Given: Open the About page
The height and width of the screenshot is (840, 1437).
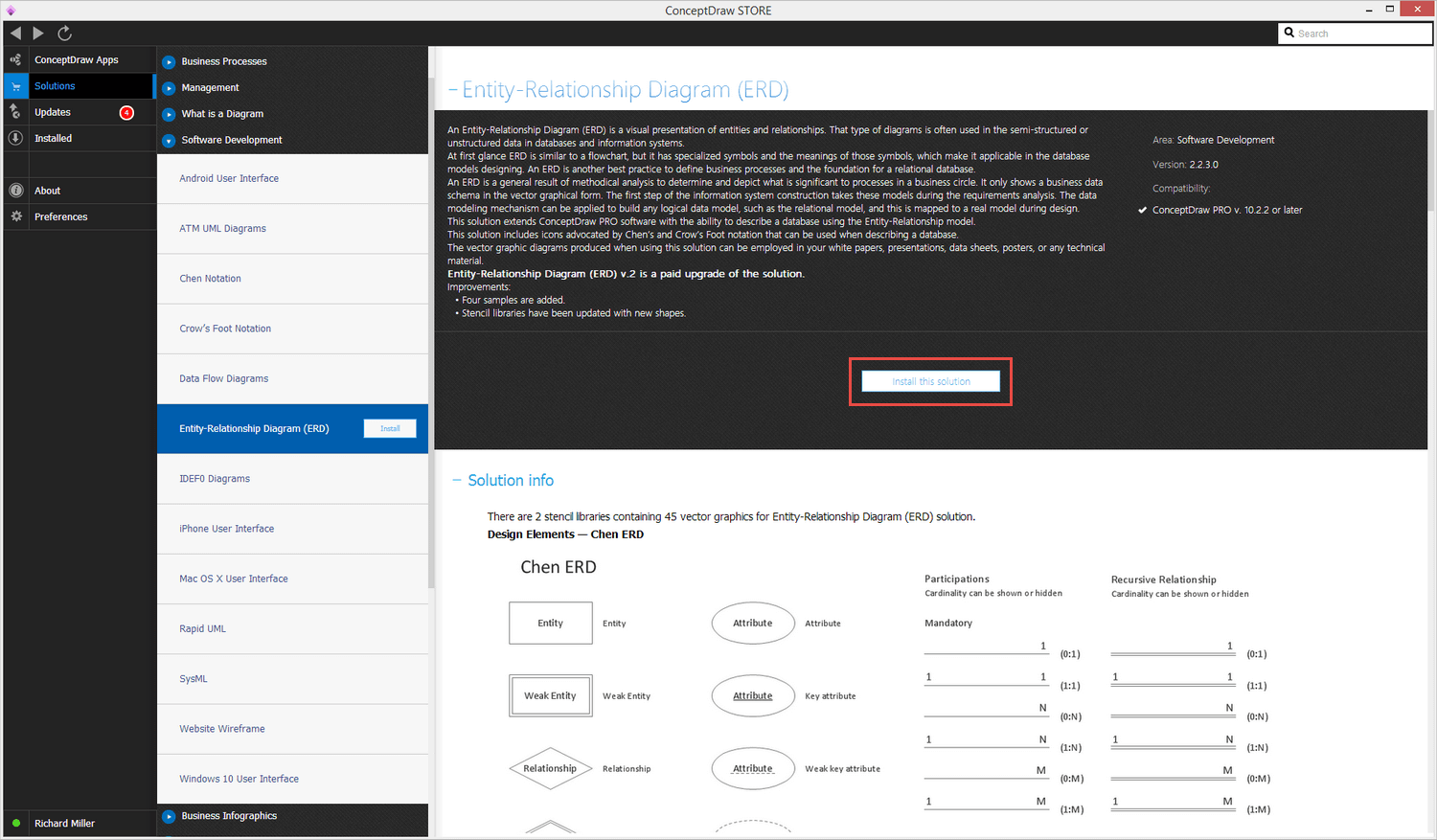Looking at the screenshot, I should [48, 191].
